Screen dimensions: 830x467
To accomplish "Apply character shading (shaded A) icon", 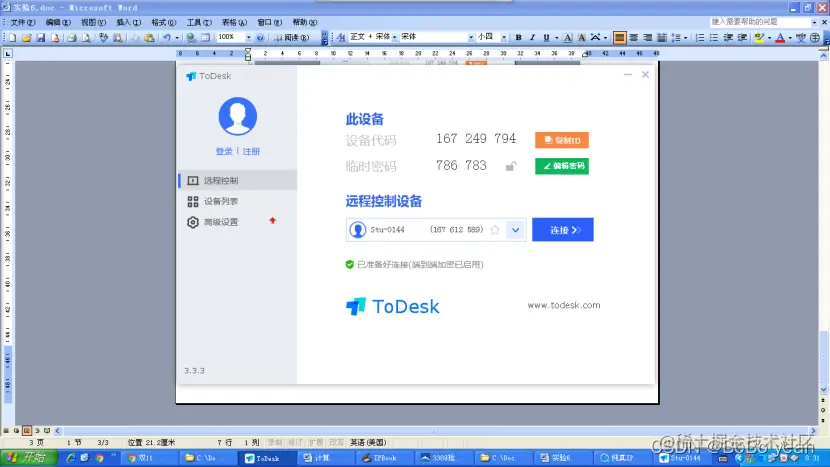I will pos(581,38).
